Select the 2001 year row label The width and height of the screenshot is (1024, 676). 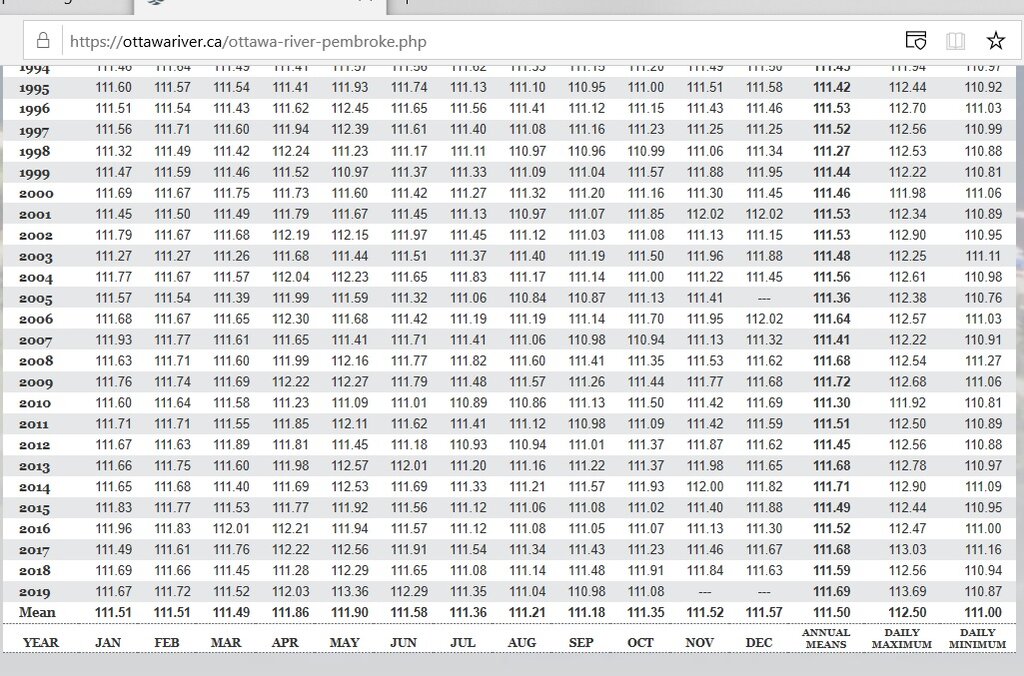click(35, 214)
